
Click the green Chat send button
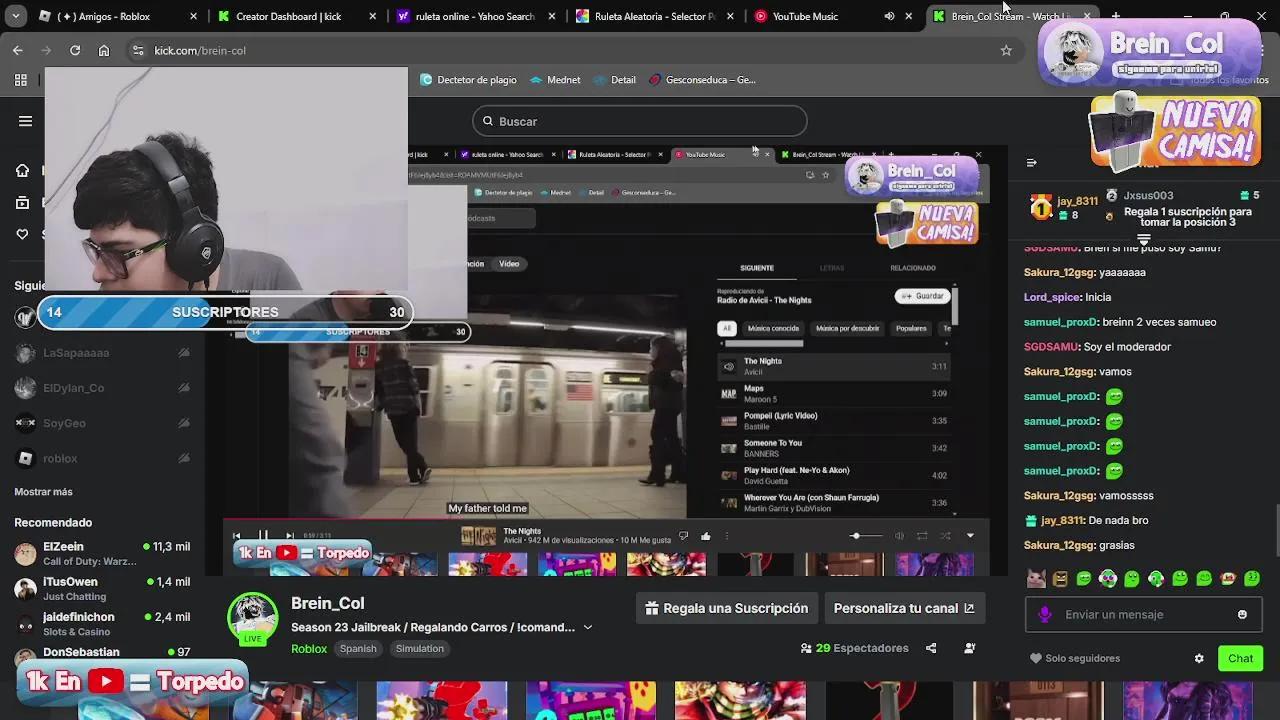(x=1241, y=658)
